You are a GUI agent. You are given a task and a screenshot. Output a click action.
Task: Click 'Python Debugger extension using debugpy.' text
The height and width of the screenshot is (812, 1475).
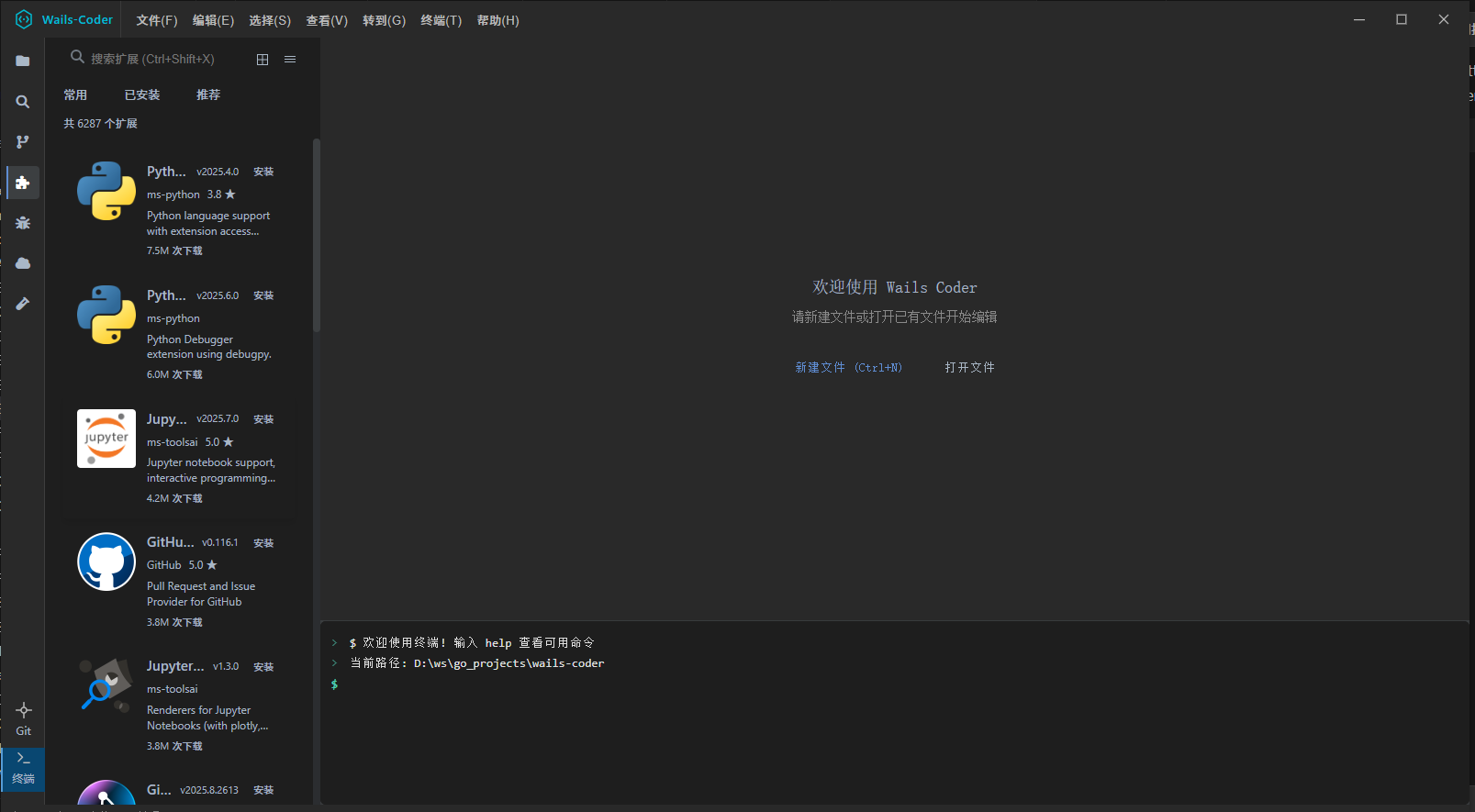tap(209, 347)
